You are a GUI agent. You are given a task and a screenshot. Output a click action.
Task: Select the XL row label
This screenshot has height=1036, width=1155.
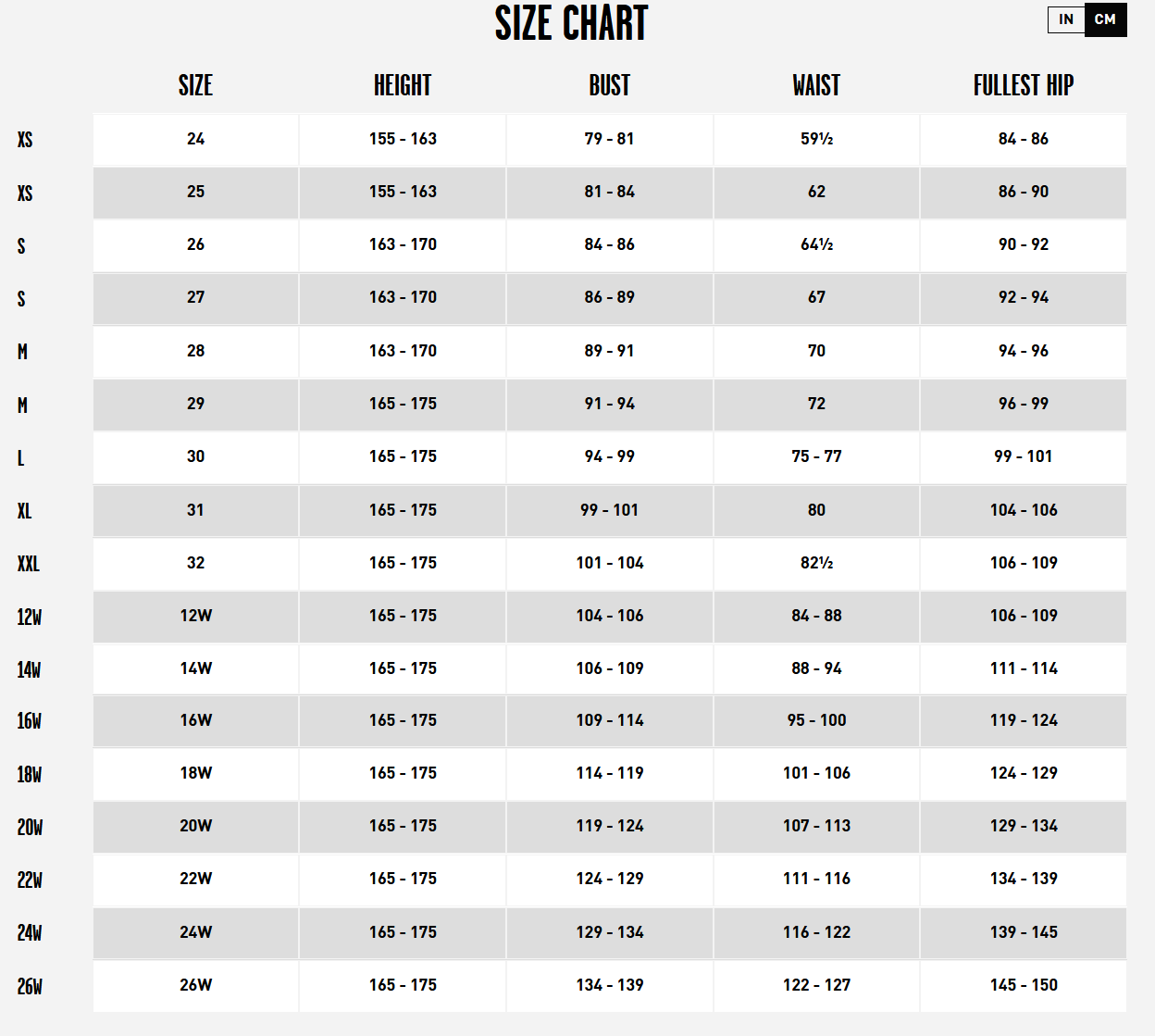click(25, 511)
